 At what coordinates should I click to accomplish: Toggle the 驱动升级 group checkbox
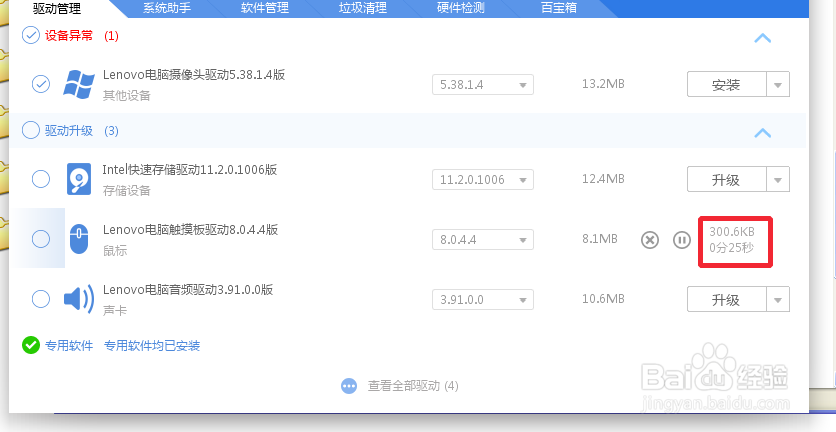30,130
